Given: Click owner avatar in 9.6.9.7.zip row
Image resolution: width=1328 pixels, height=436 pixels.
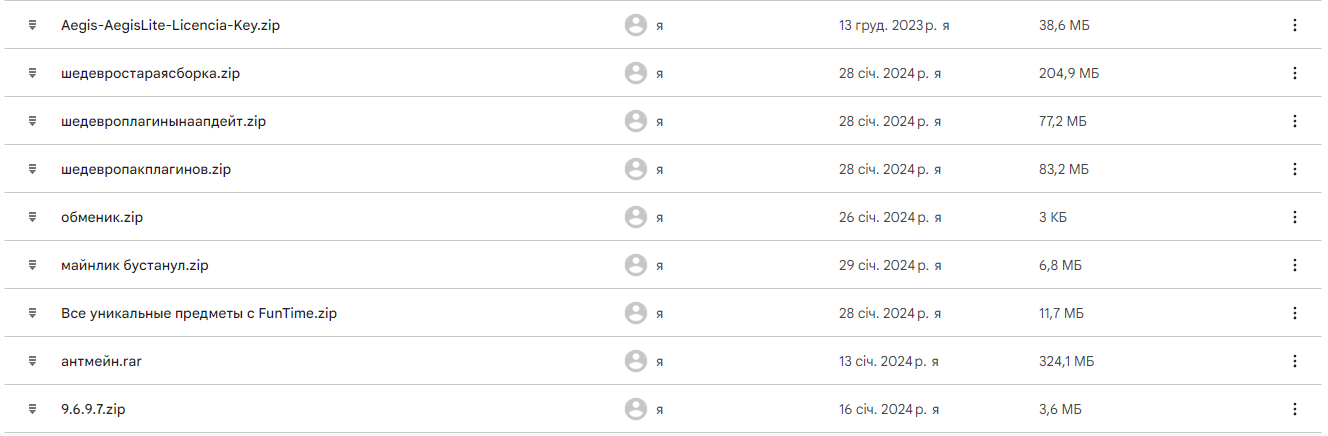Looking at the screenshot, I should 635,409.
